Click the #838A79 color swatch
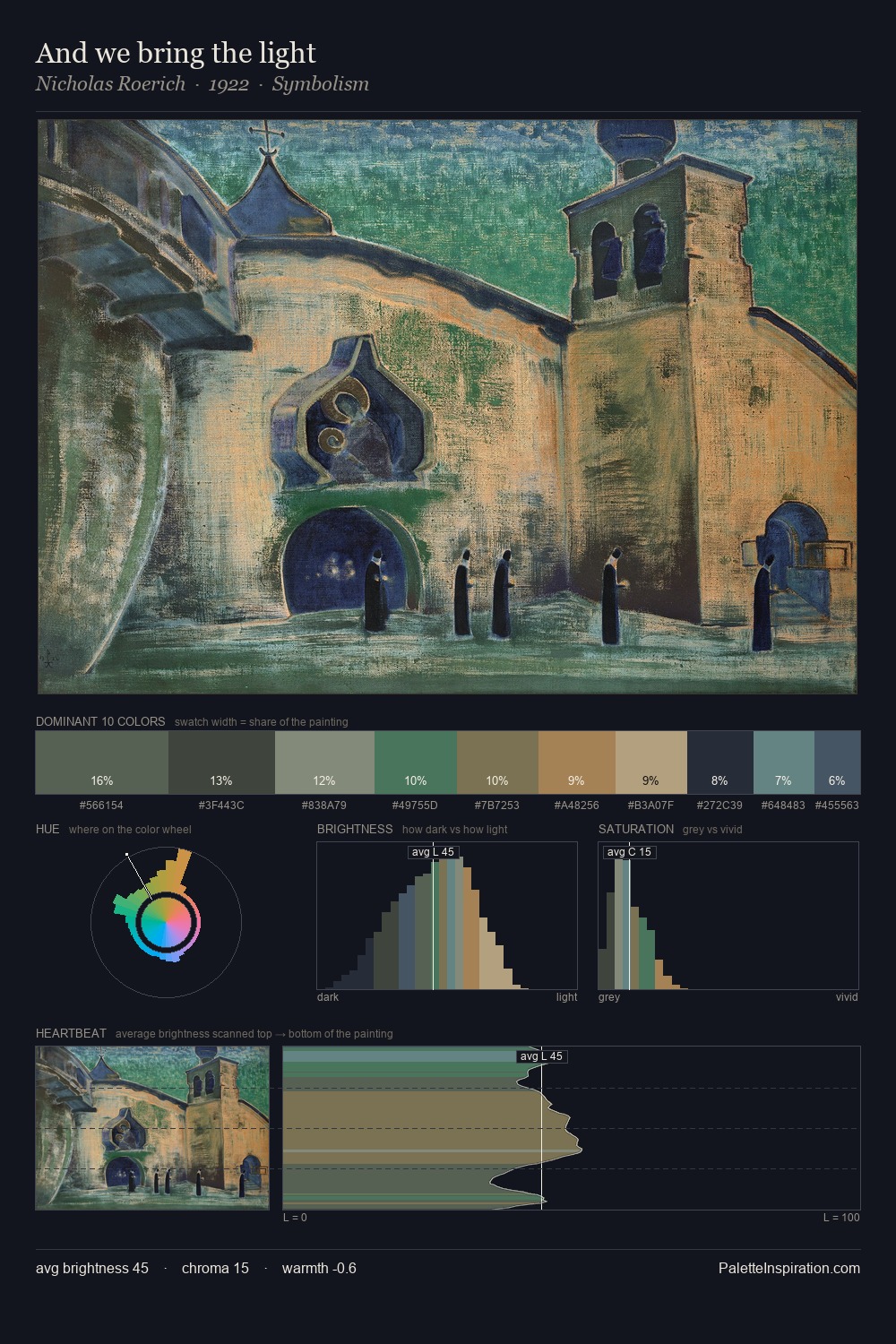 pyautogui.click(x=324, y=762)
